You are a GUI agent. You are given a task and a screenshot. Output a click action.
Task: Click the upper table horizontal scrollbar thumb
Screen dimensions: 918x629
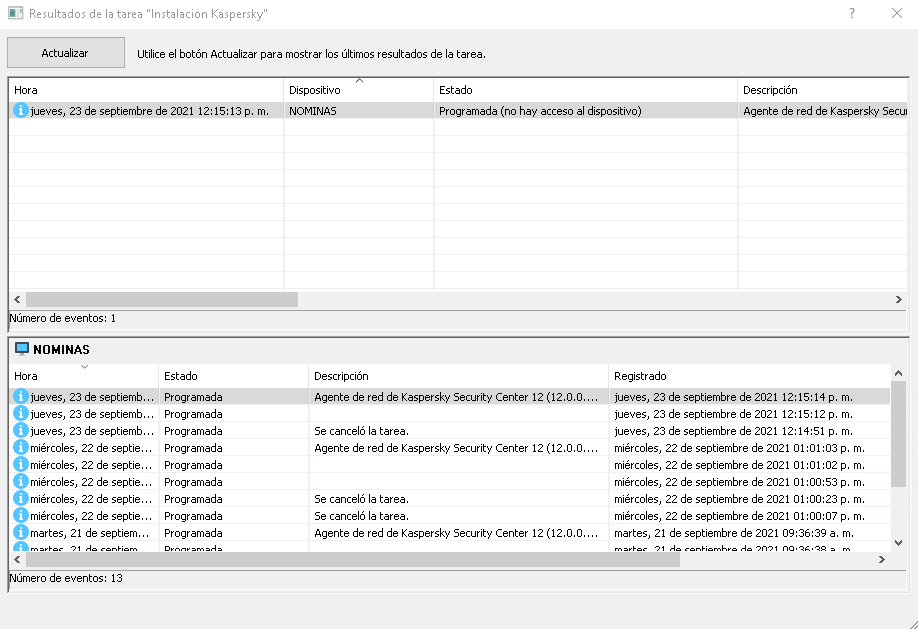pos(162,299)
